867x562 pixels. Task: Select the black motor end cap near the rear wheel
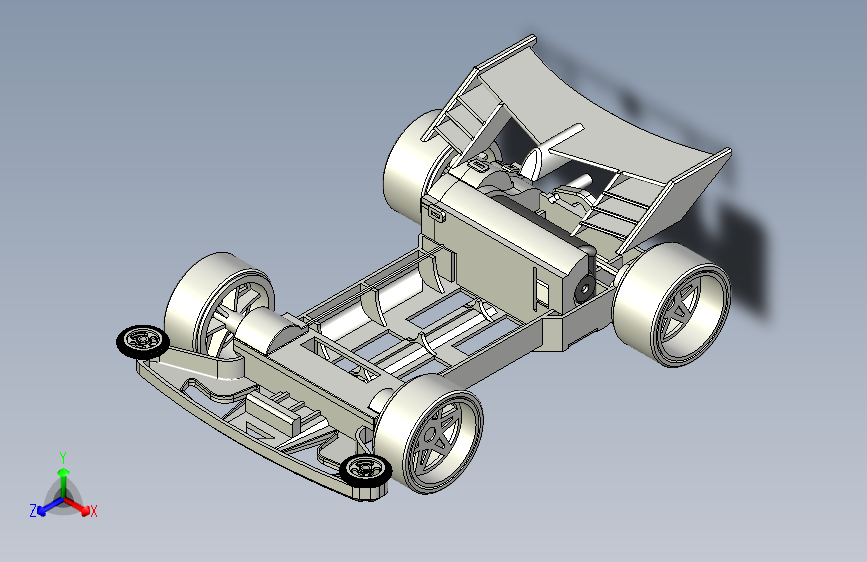[x=584, y=288]
